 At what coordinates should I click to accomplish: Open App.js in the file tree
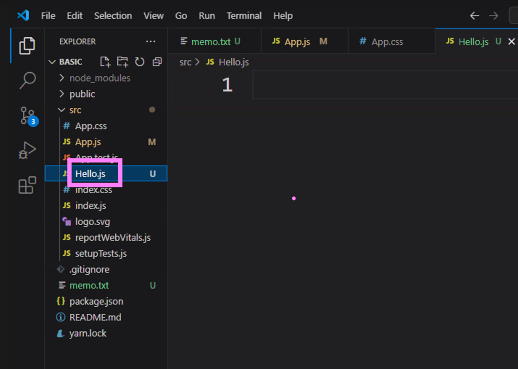click(106, 142)
